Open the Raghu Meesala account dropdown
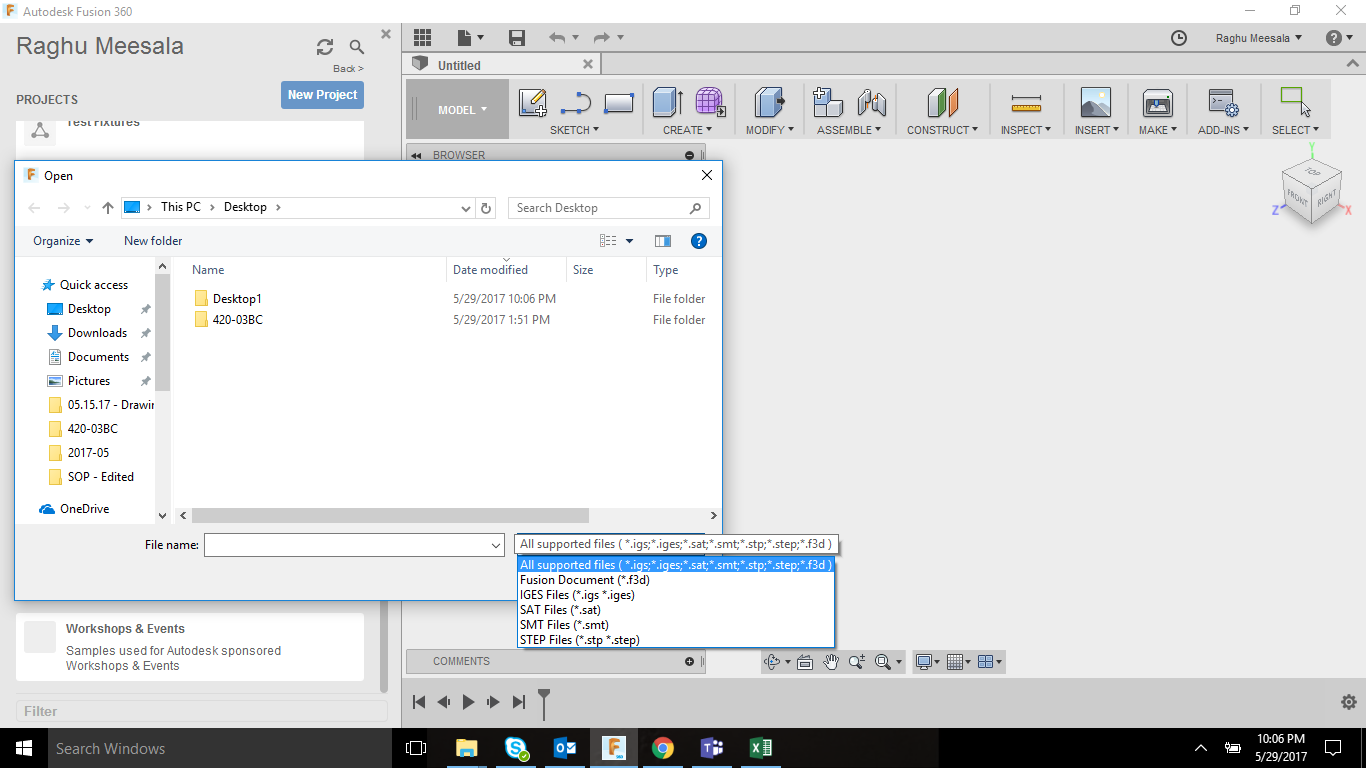The width and height of the screenshot is (1366, 768). click(x=1259, y=38)
